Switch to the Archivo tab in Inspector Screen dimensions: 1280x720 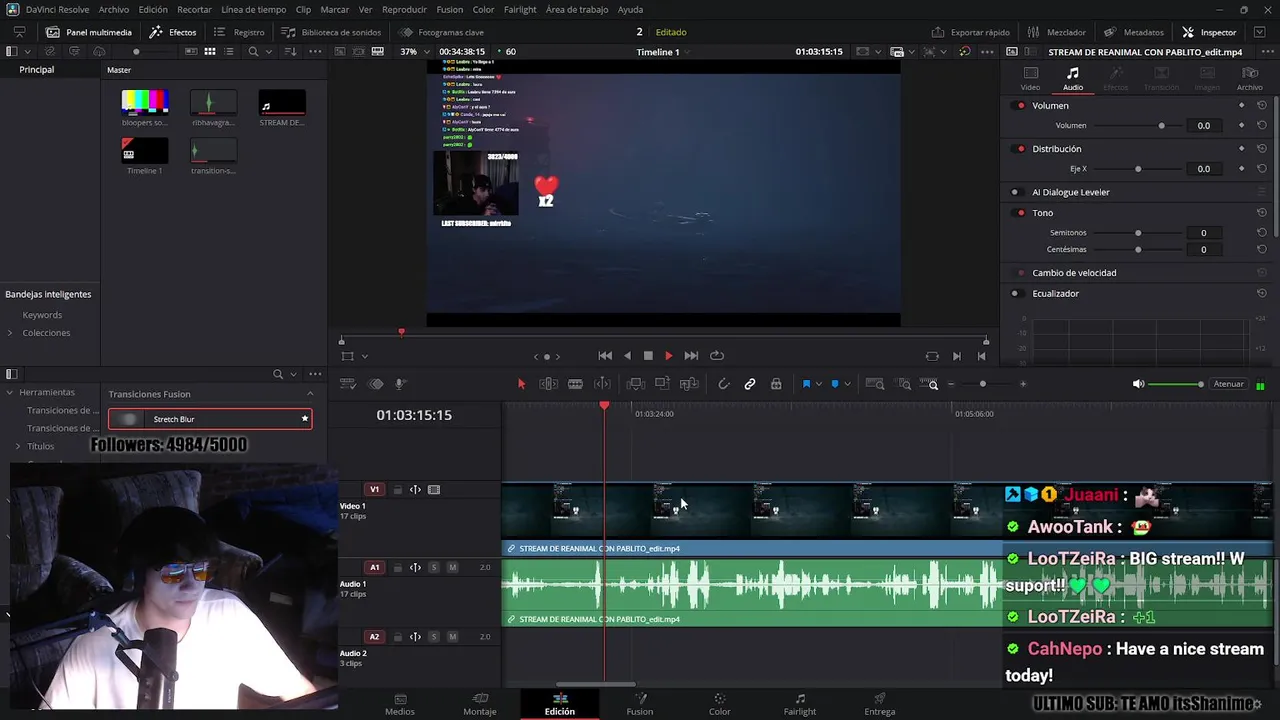pos(1250,79)
